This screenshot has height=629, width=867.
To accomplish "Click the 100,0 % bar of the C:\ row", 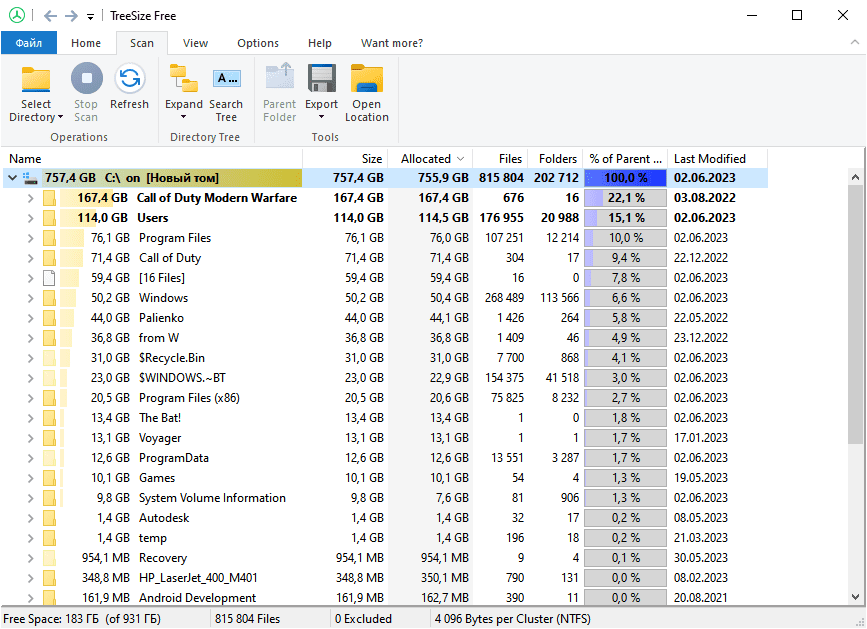I will 625,178.
